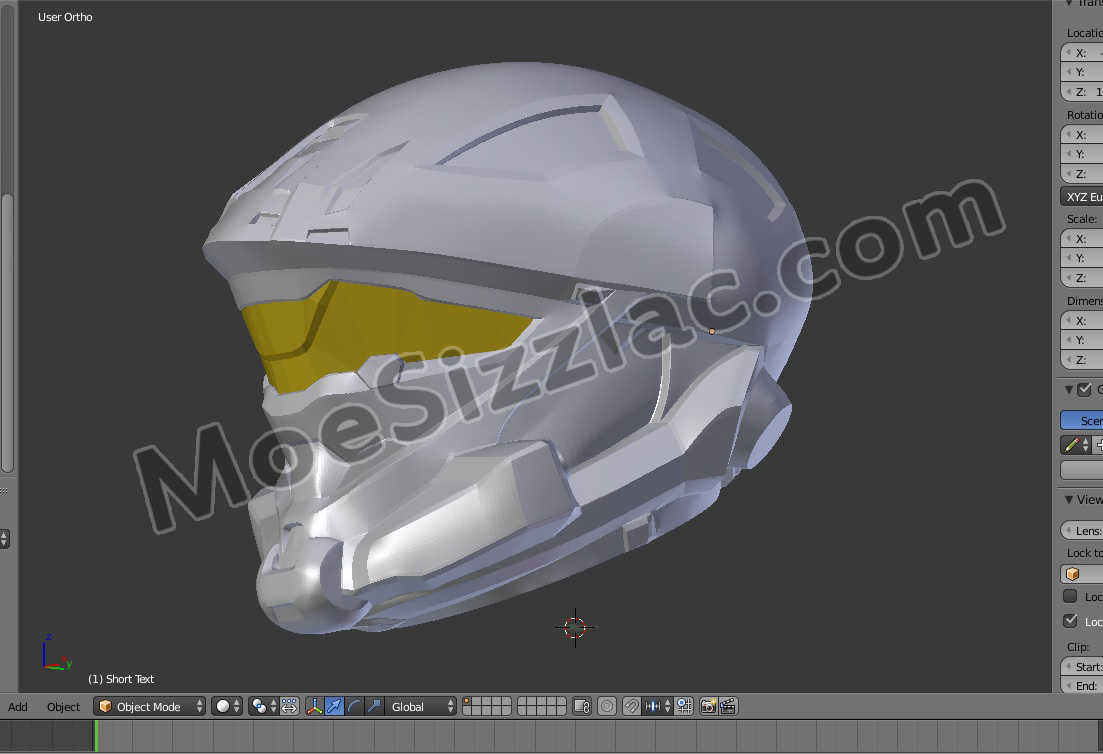Disable the checked Lock checkbox in View panel
Image resolution: width=1103 pixels, height=754 pixels.
click(1070, 620)
